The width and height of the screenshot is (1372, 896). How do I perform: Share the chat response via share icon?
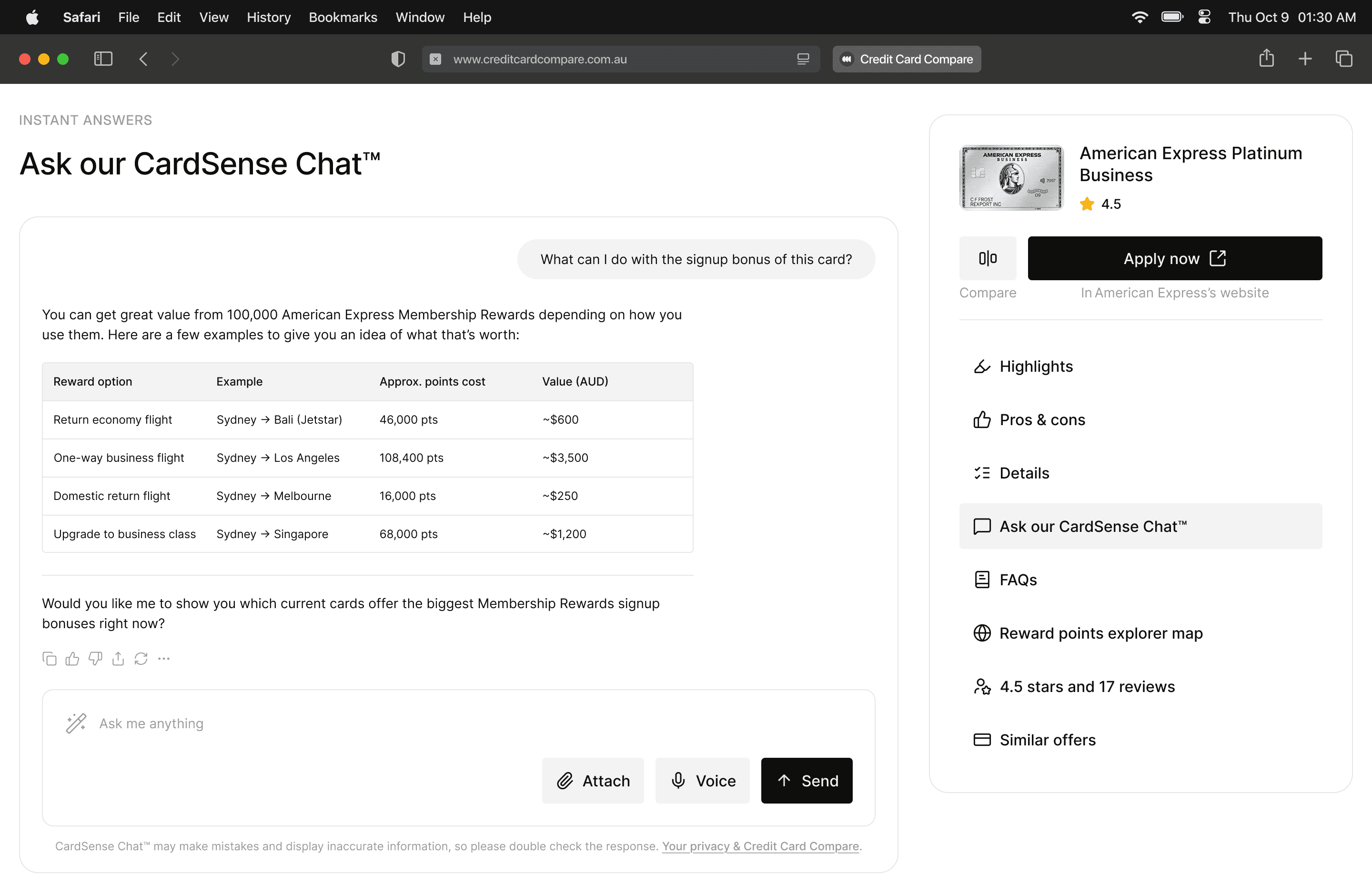tap(118, 659)
